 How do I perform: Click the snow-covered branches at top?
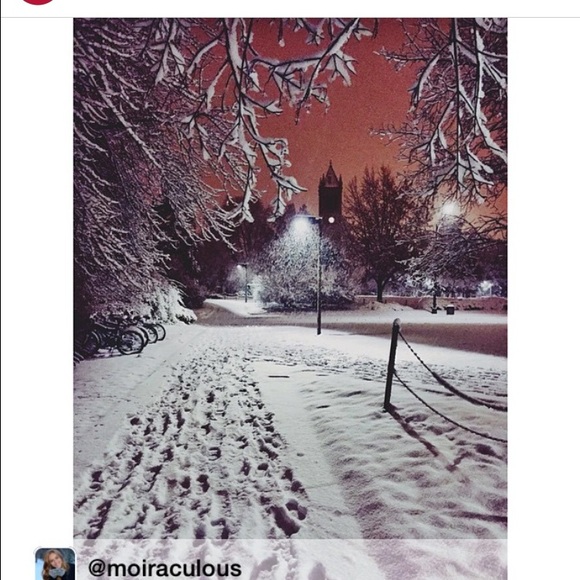pos(290,74)
